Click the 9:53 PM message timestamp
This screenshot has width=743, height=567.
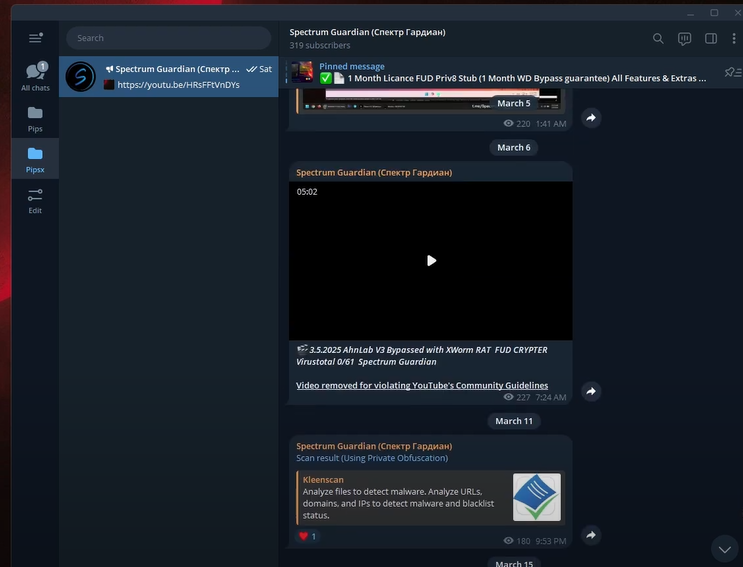(x=551, y=541)
